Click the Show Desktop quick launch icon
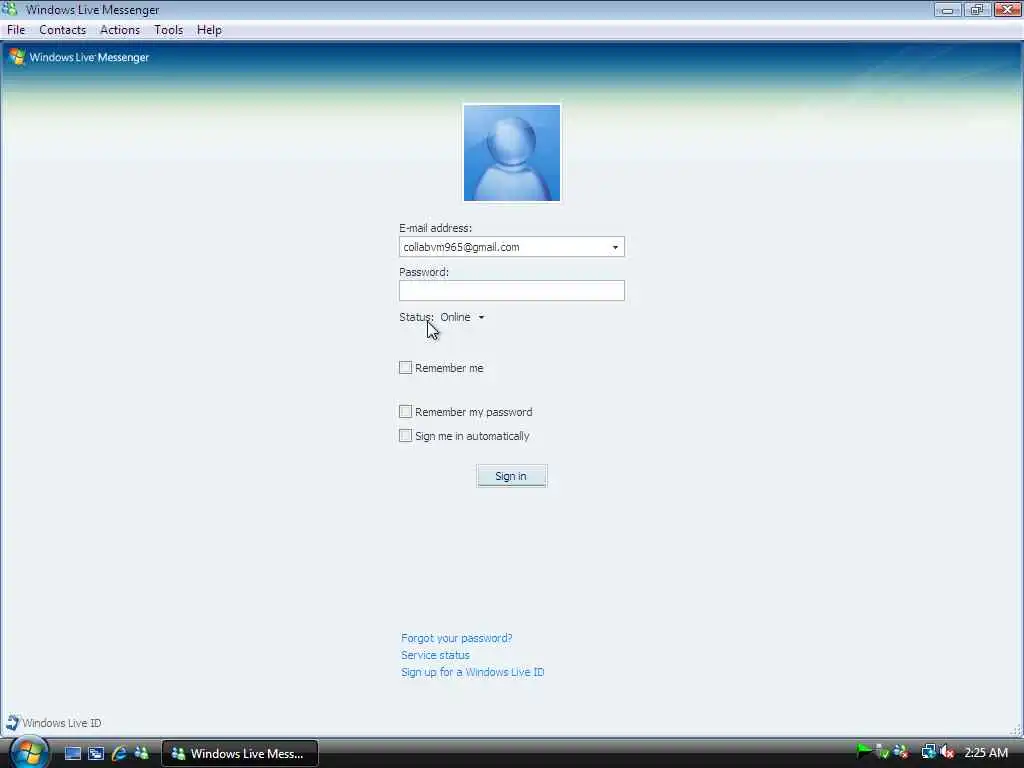Screen dimensions: 1024x768 point(72,753)
